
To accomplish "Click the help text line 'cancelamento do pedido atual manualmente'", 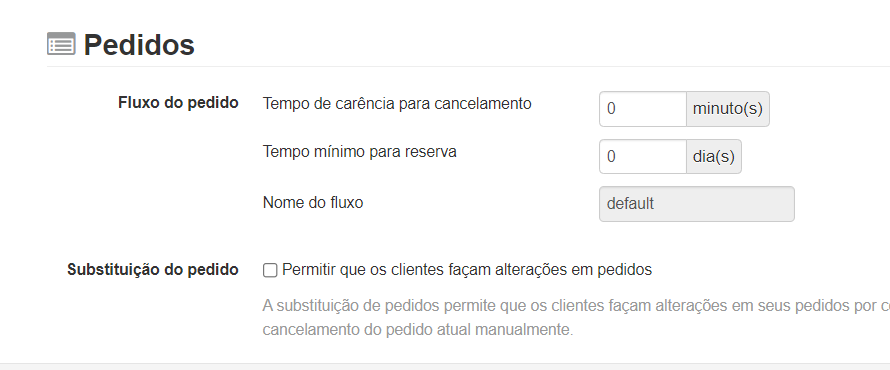I will click(x=418, y=330).
